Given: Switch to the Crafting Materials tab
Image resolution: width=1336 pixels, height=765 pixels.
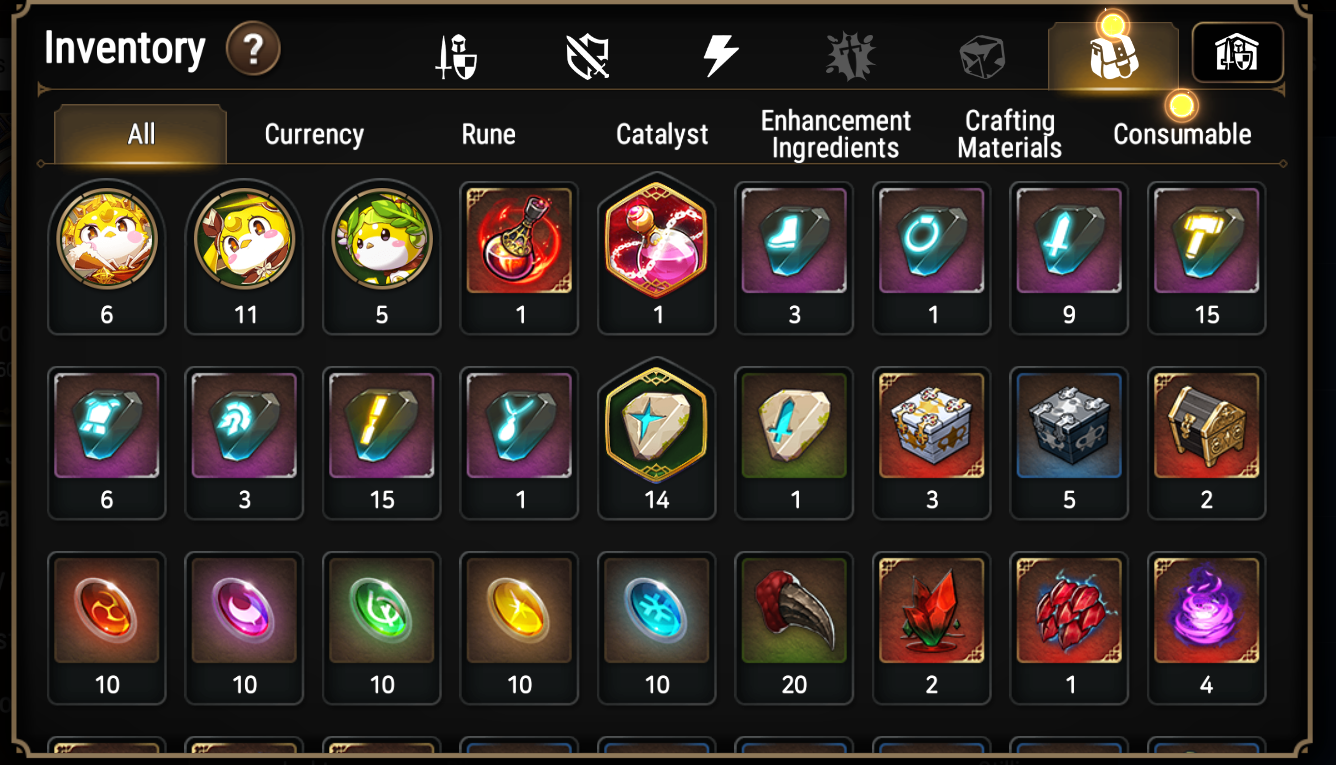Looking at the screenshot, I should (1009, 135).
